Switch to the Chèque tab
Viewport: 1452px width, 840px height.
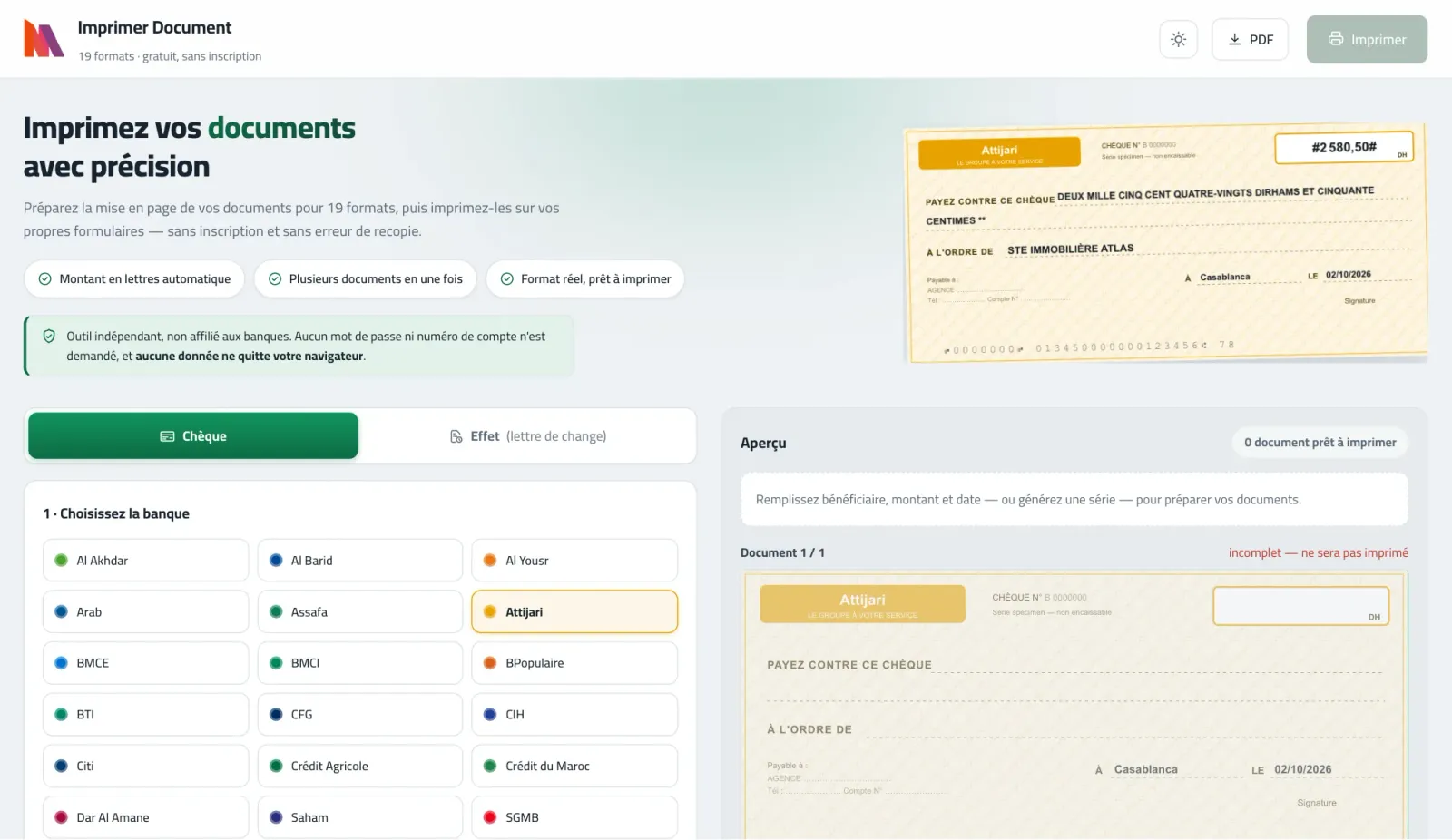coord(193,436)
